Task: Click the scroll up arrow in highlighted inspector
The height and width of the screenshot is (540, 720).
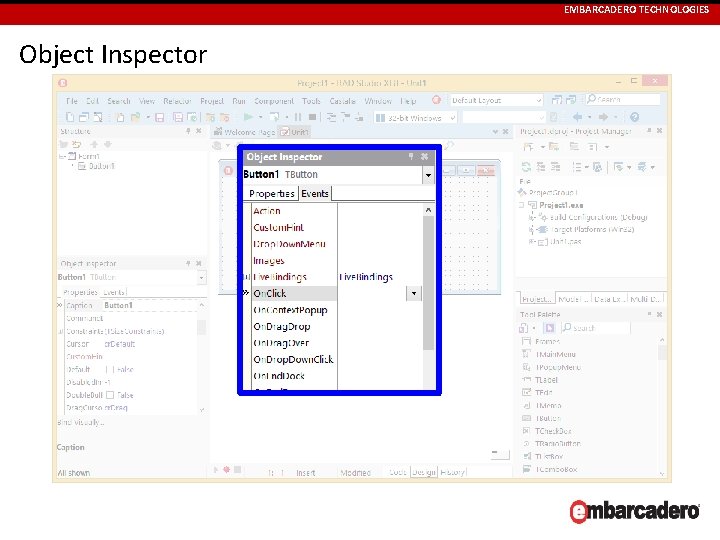Action: pos(428,210)
